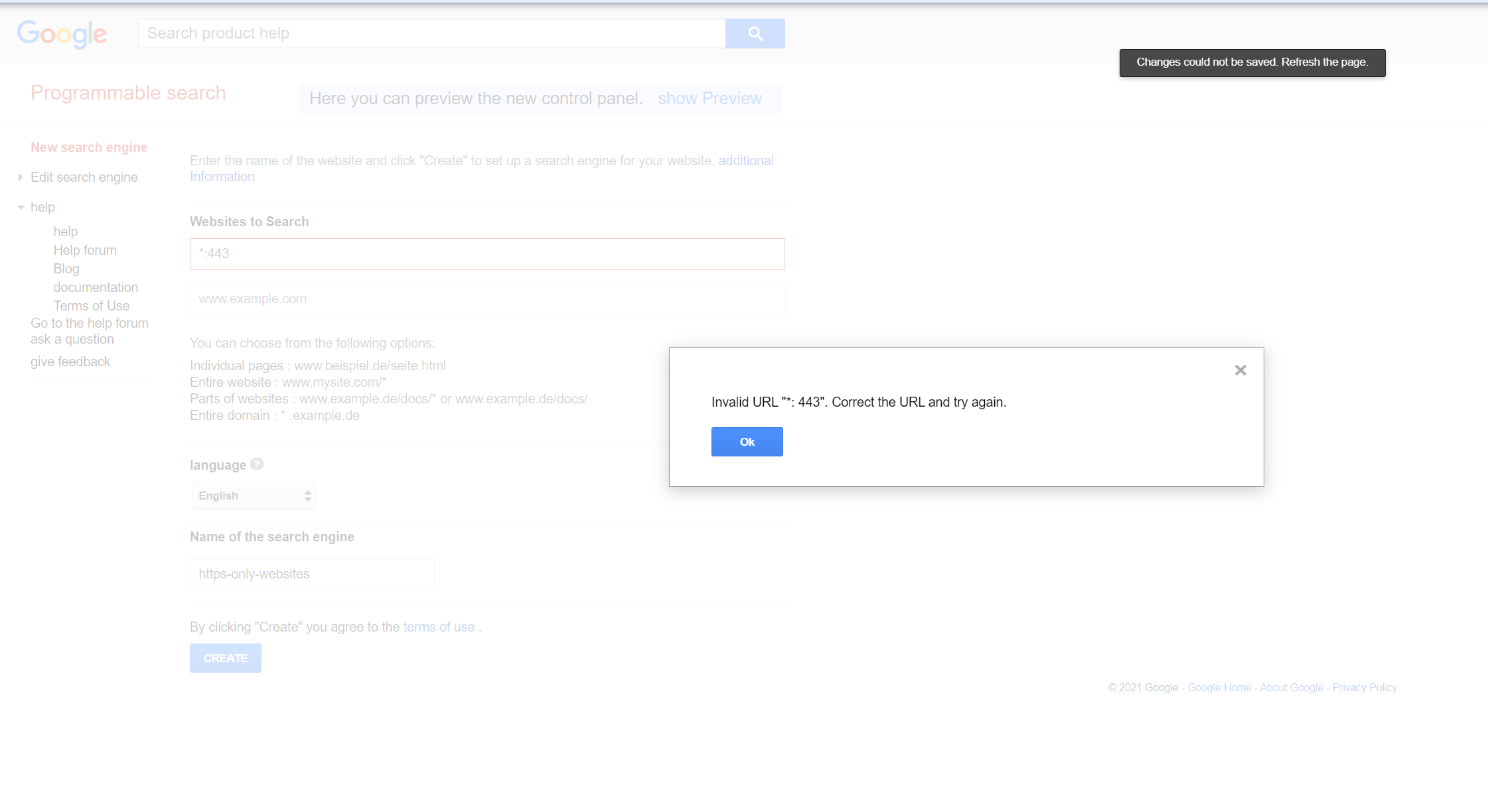Collapse the help section arrow
Image resolution: width=1488 pixels, height=812 pixels.
click(21, 208)
